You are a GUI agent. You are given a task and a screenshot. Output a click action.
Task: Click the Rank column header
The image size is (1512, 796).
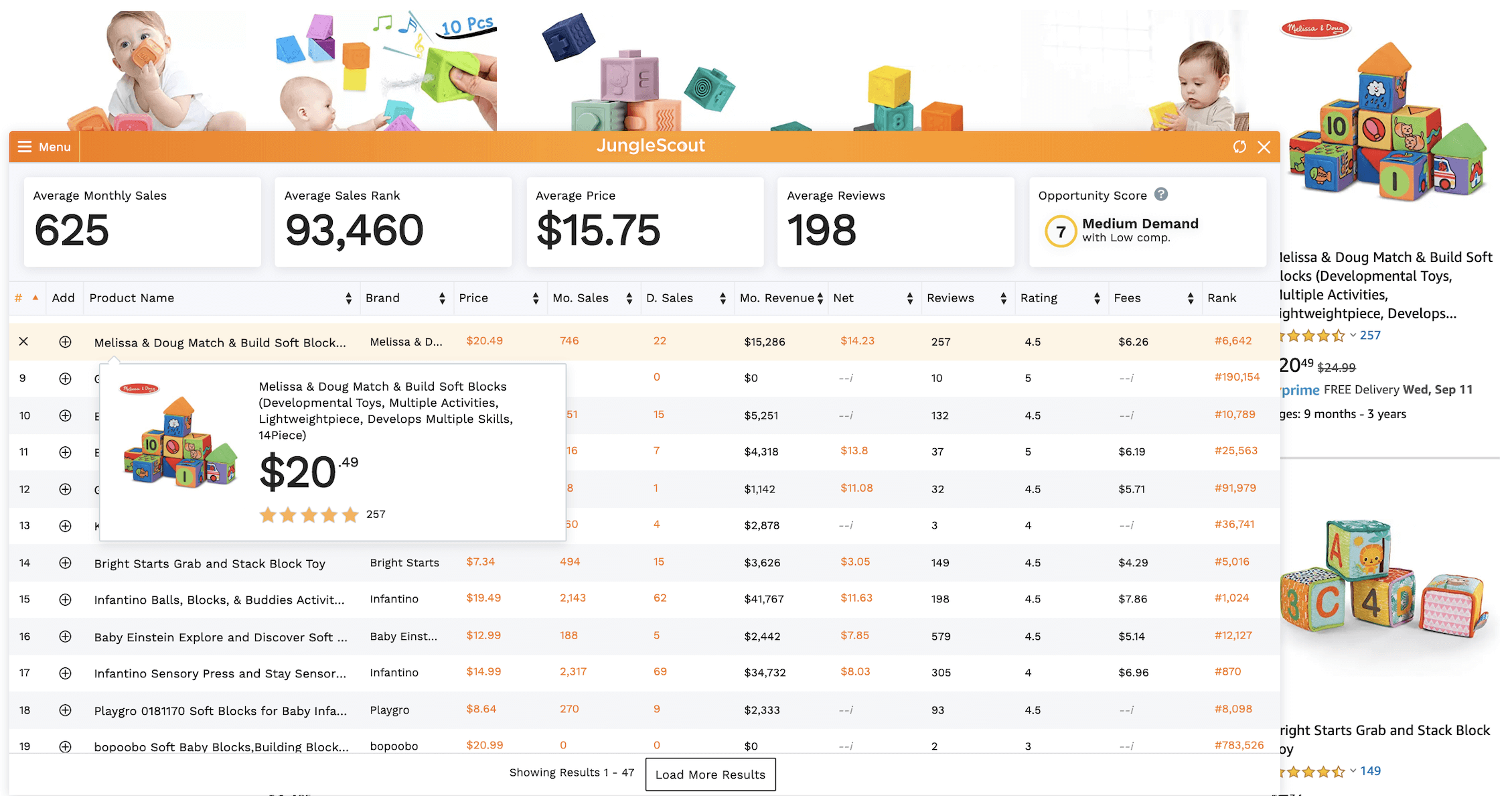pyautogui.click(x=1222, y=298)
